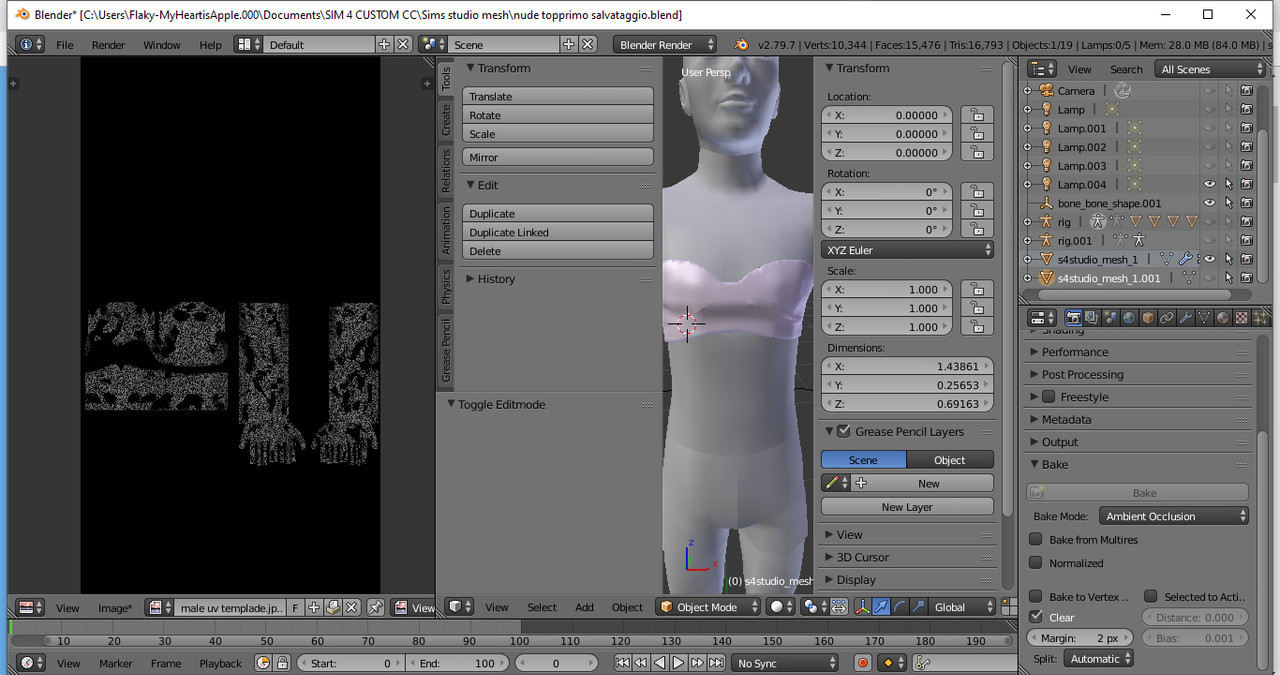The height and width of the screenshot is (675, 1280).
Task: Open the render properties tab (camera icon)
Action: tap(1073, 318)
